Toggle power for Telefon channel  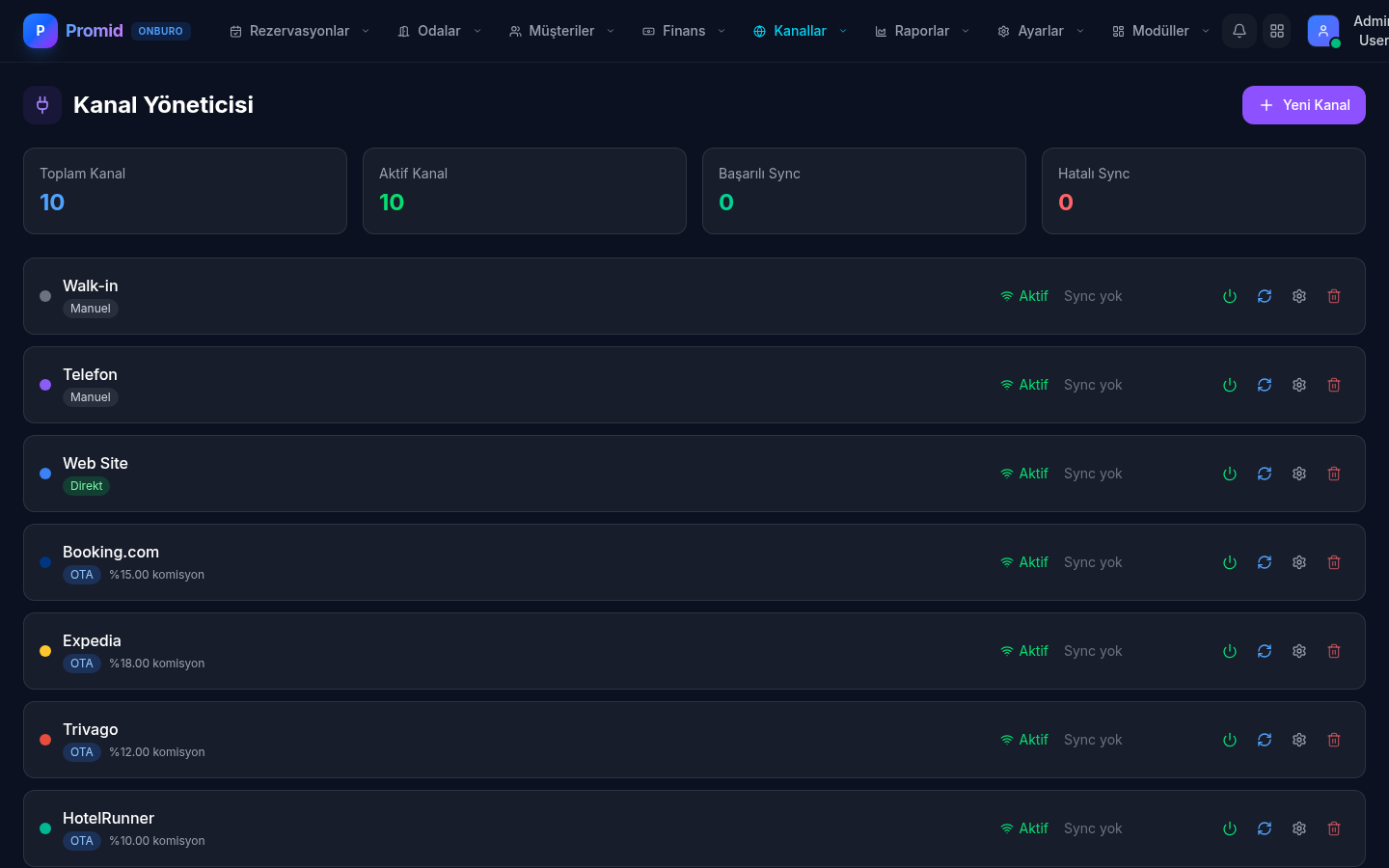[x=1230, y=385]
